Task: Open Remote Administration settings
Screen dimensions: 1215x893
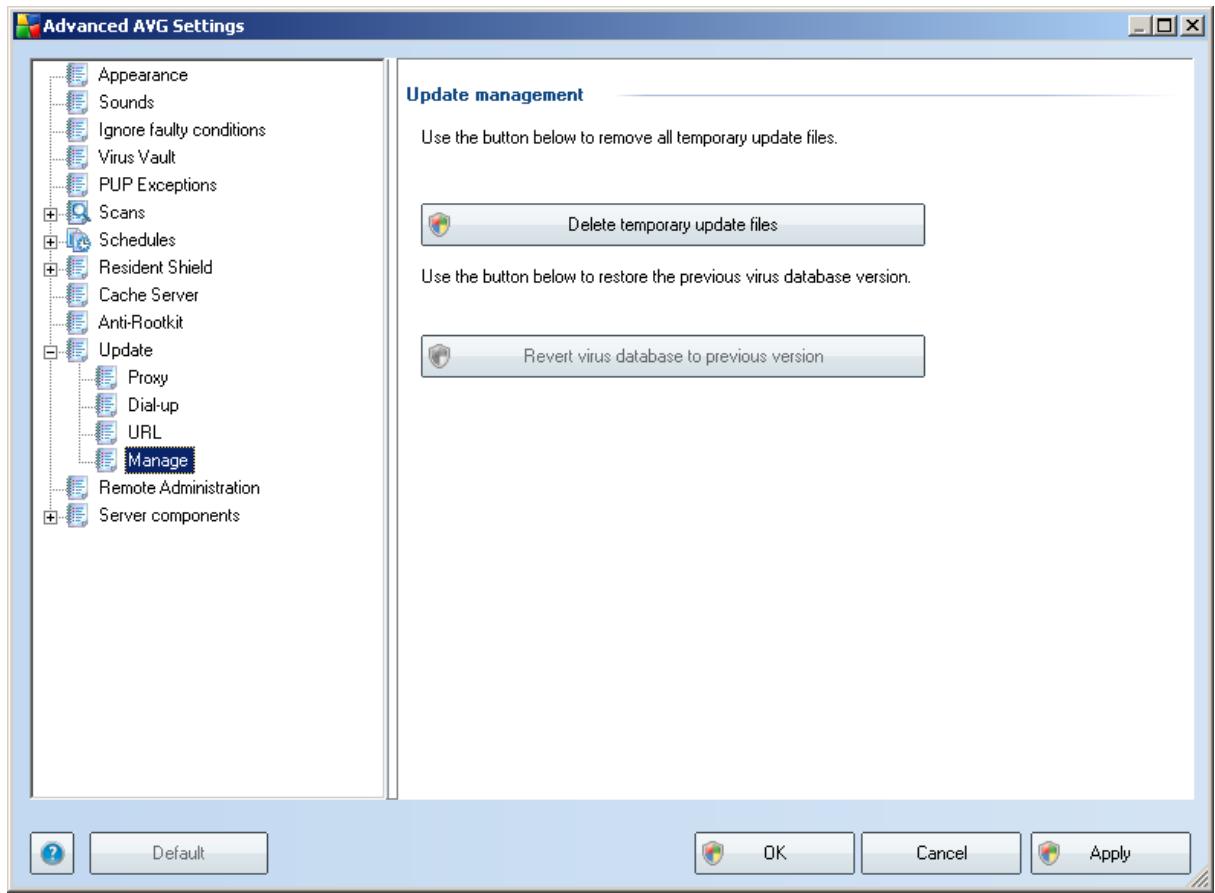Action: coord(179,488)
